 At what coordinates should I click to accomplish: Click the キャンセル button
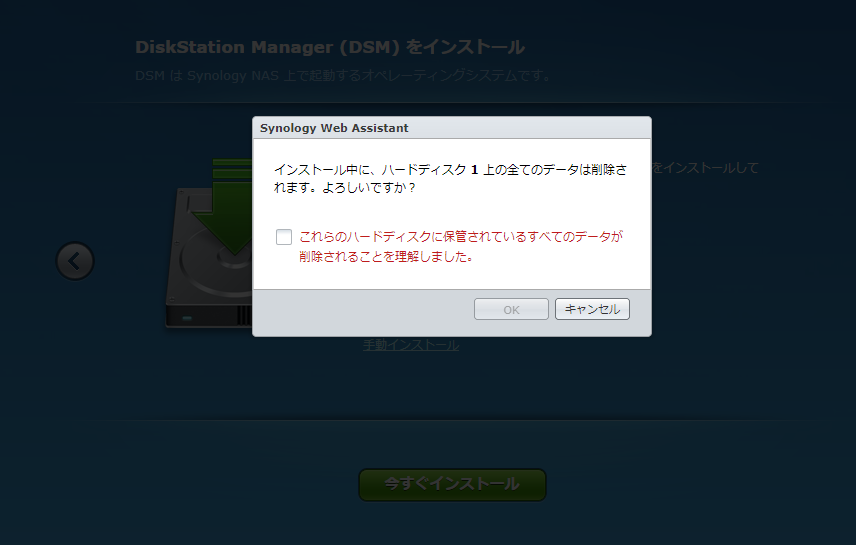pos(592,309)
